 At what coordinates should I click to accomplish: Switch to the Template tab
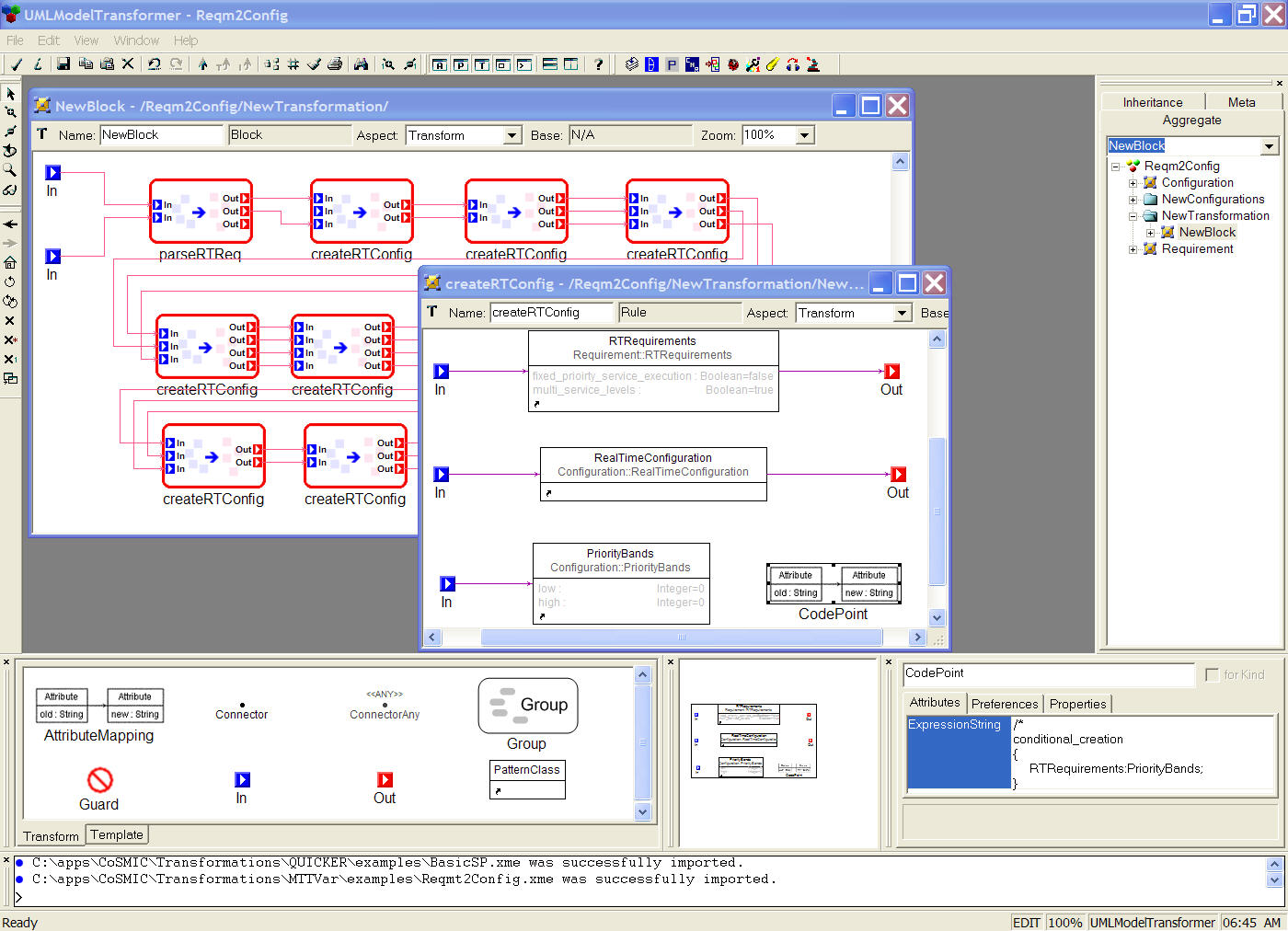pos(117,835)
